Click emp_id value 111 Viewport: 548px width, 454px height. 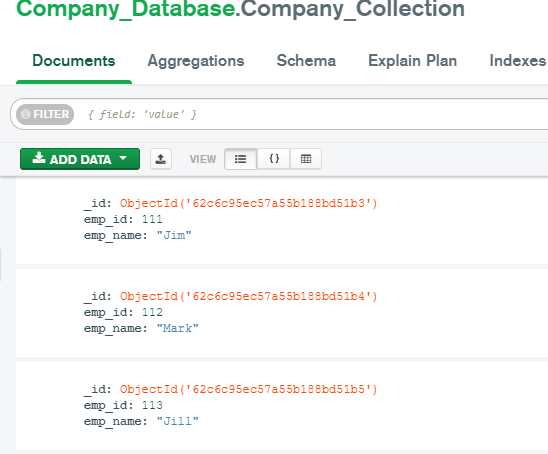tap(152, 219)
